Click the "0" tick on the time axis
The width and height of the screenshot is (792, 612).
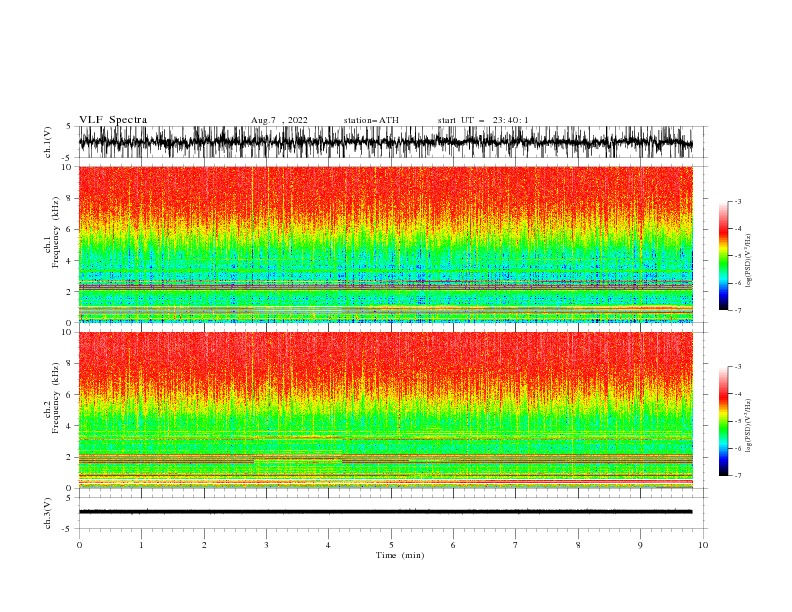79,545
